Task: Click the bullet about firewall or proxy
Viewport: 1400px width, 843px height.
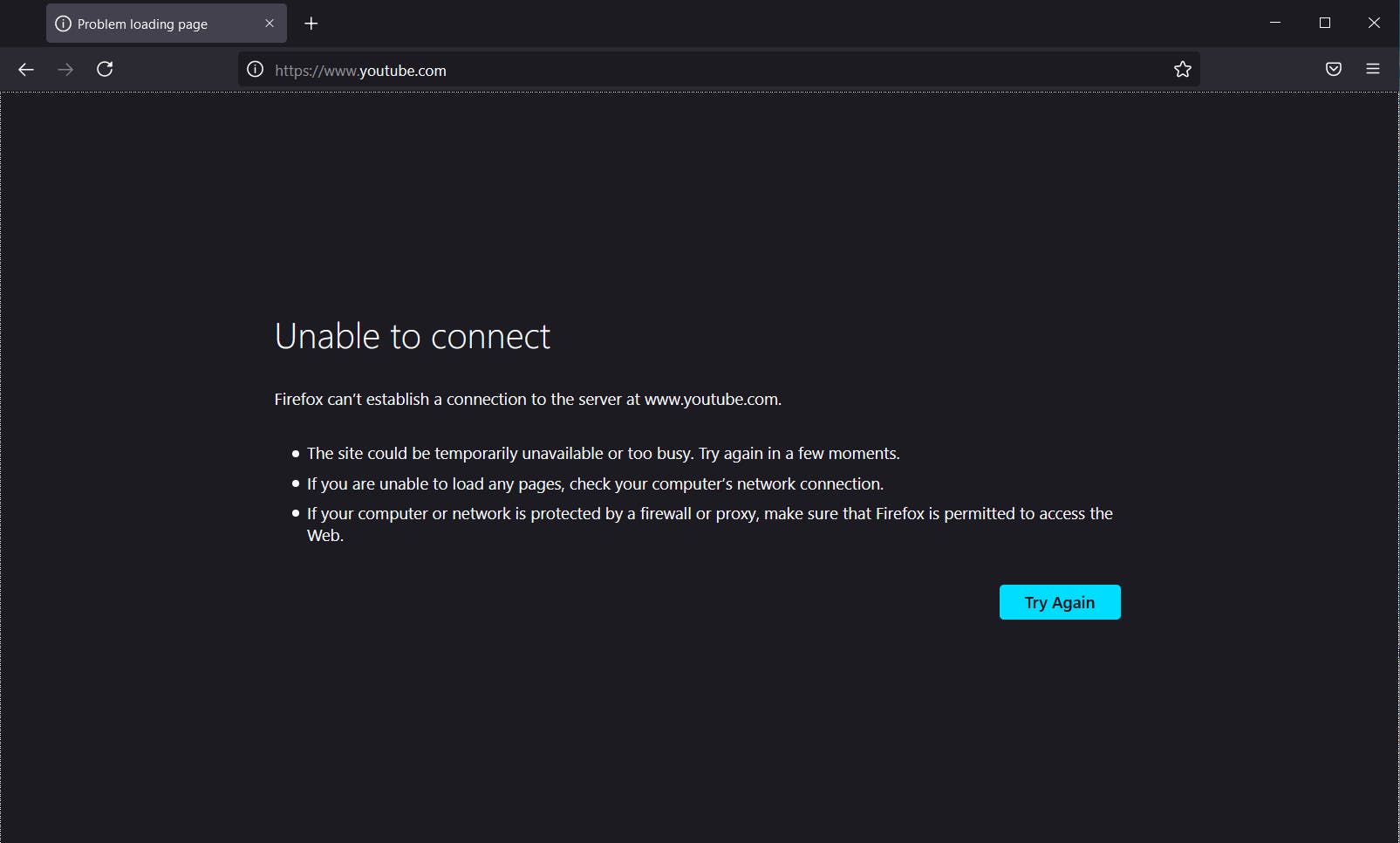Action: click(710, 524)
